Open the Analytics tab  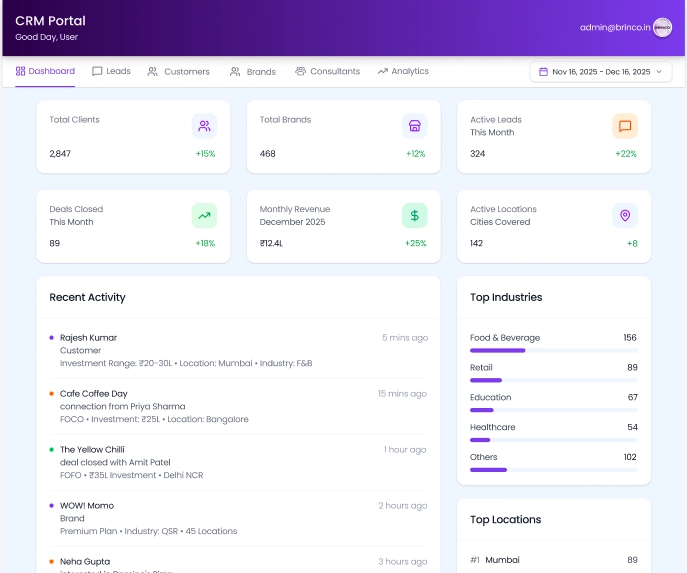[x=403, y=72]
